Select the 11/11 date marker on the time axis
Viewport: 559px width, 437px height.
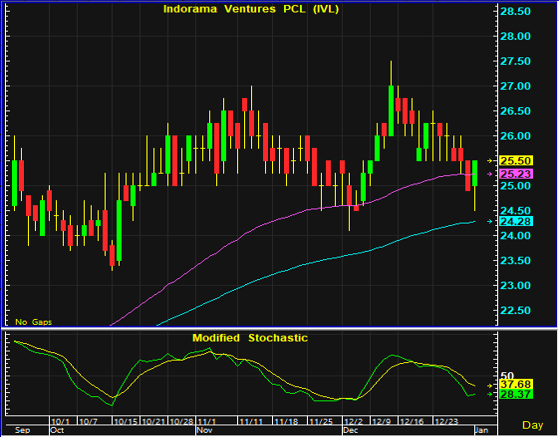click(251, 422)
